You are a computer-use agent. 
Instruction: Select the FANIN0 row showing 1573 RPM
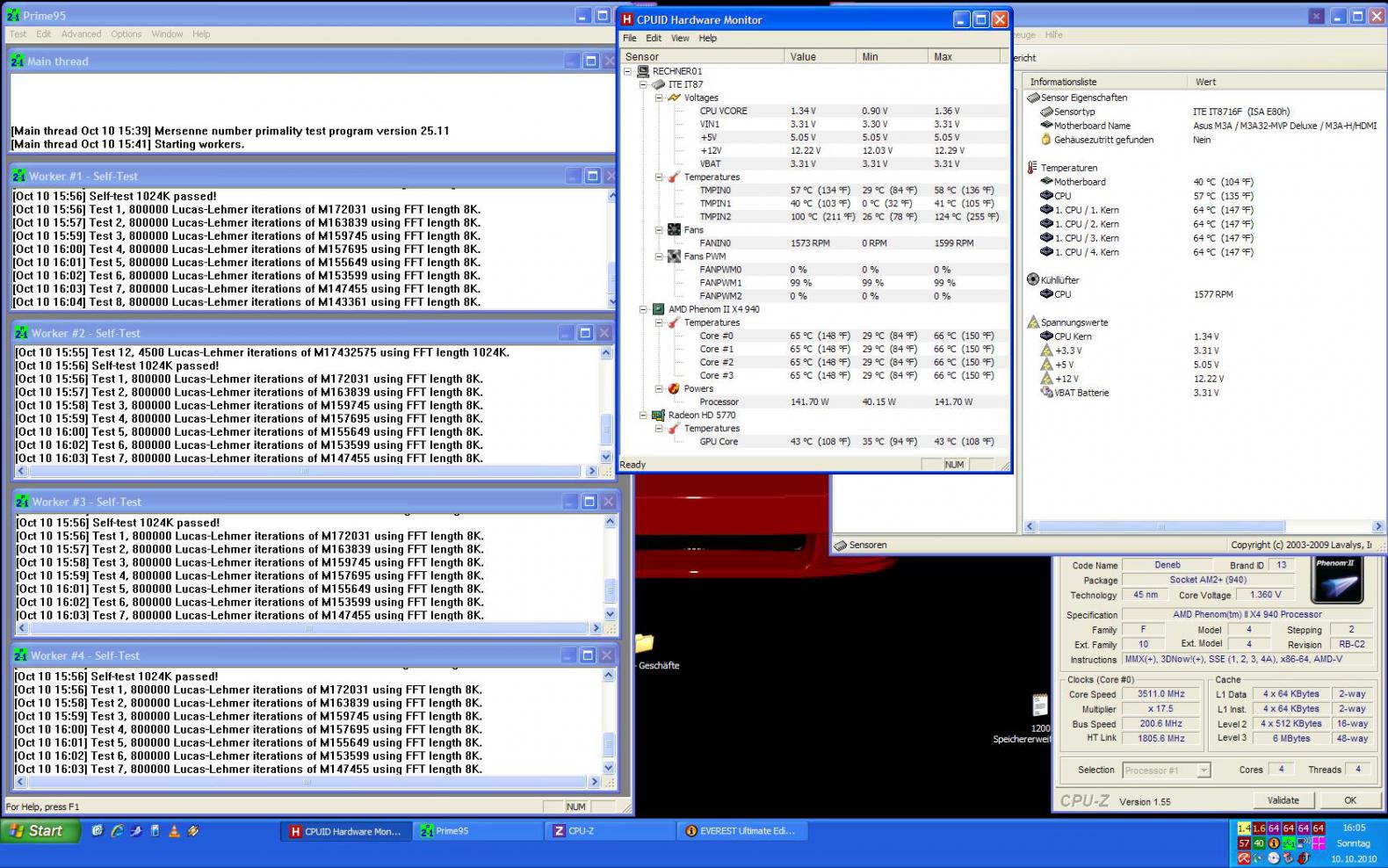pos(815,242)
